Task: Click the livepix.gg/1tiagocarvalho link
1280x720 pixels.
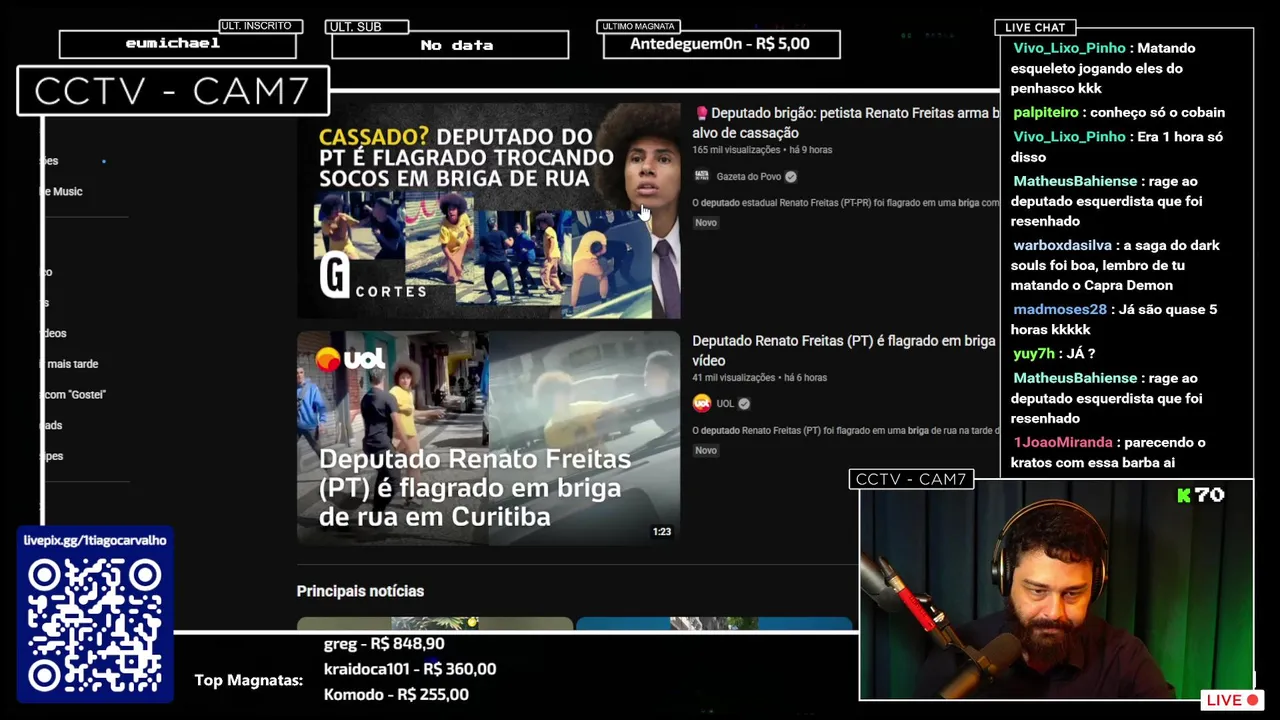Action: pyautogui.click(x=95, y=540)
